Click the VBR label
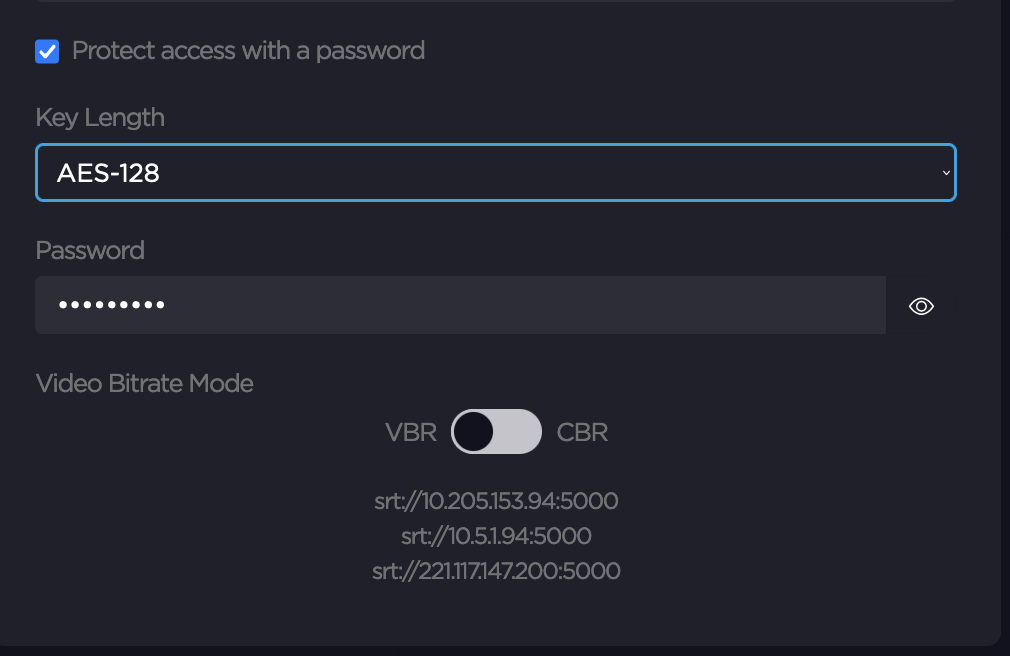The width and height of the screenshot is (1010, 656). 410,432
